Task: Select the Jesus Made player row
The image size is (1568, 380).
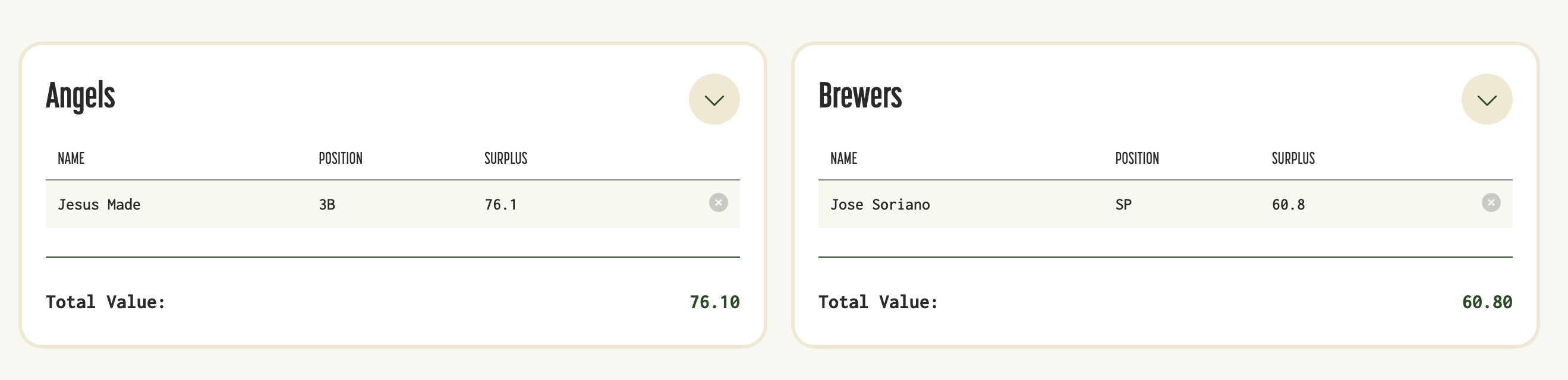Action: point(393,204)
